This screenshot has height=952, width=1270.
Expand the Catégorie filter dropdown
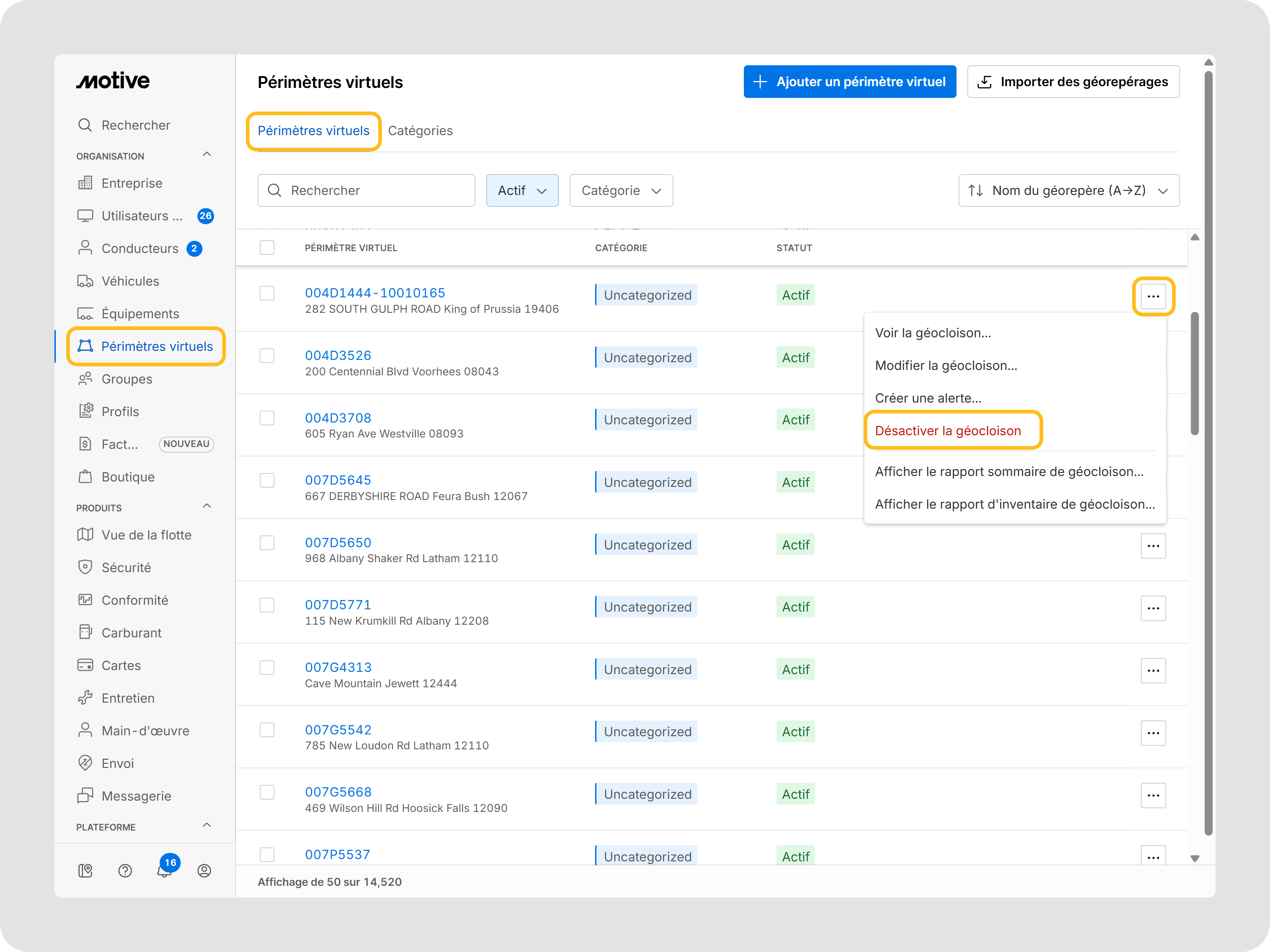click(620, 190)
